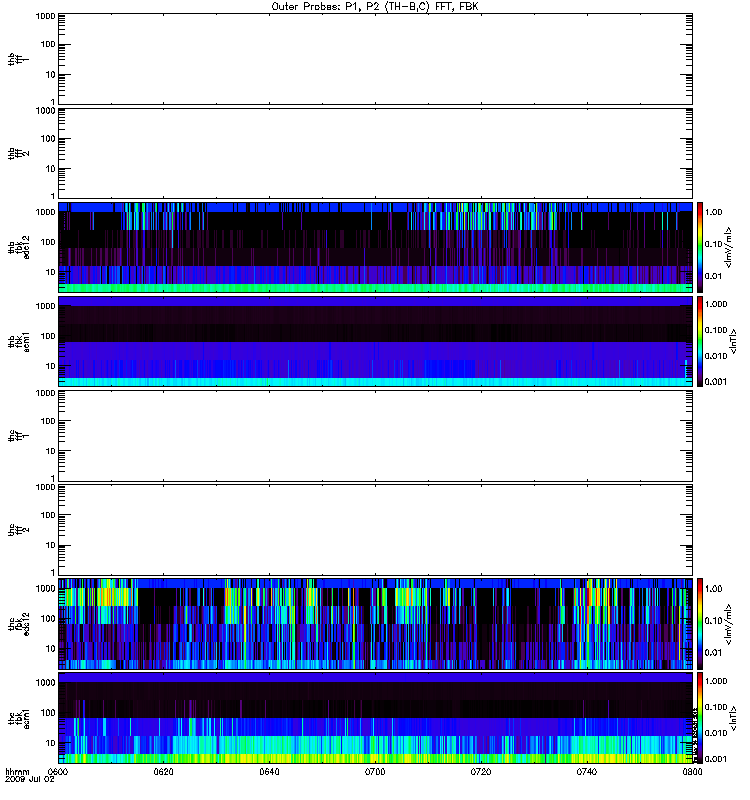The image size is (750, 800).
Task: Click the 'thb fbk scm1' y-axis label
Action: click(x=19, y=342)
